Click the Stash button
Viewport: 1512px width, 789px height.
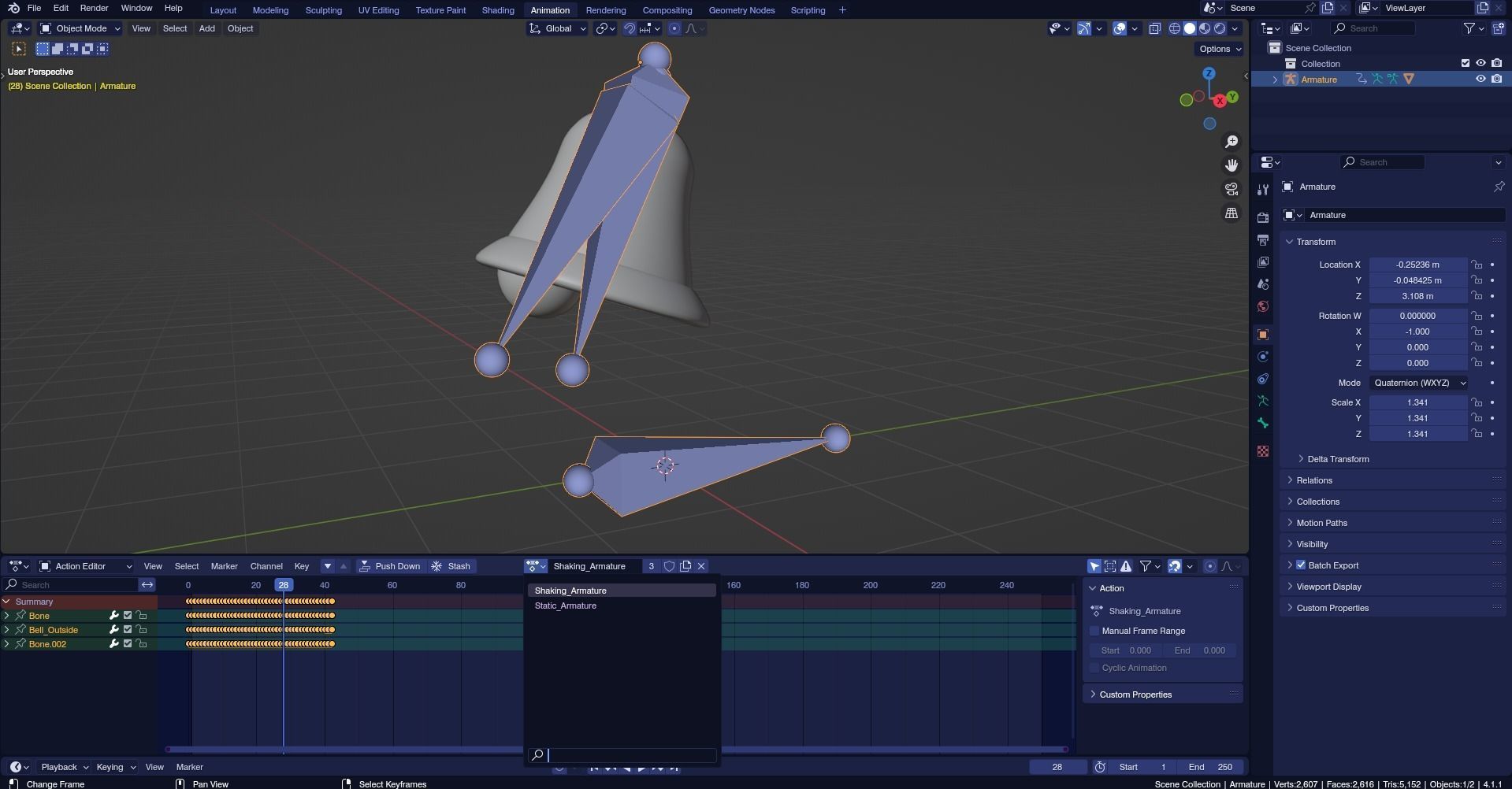pyautogui.click(x=451, y=566)
